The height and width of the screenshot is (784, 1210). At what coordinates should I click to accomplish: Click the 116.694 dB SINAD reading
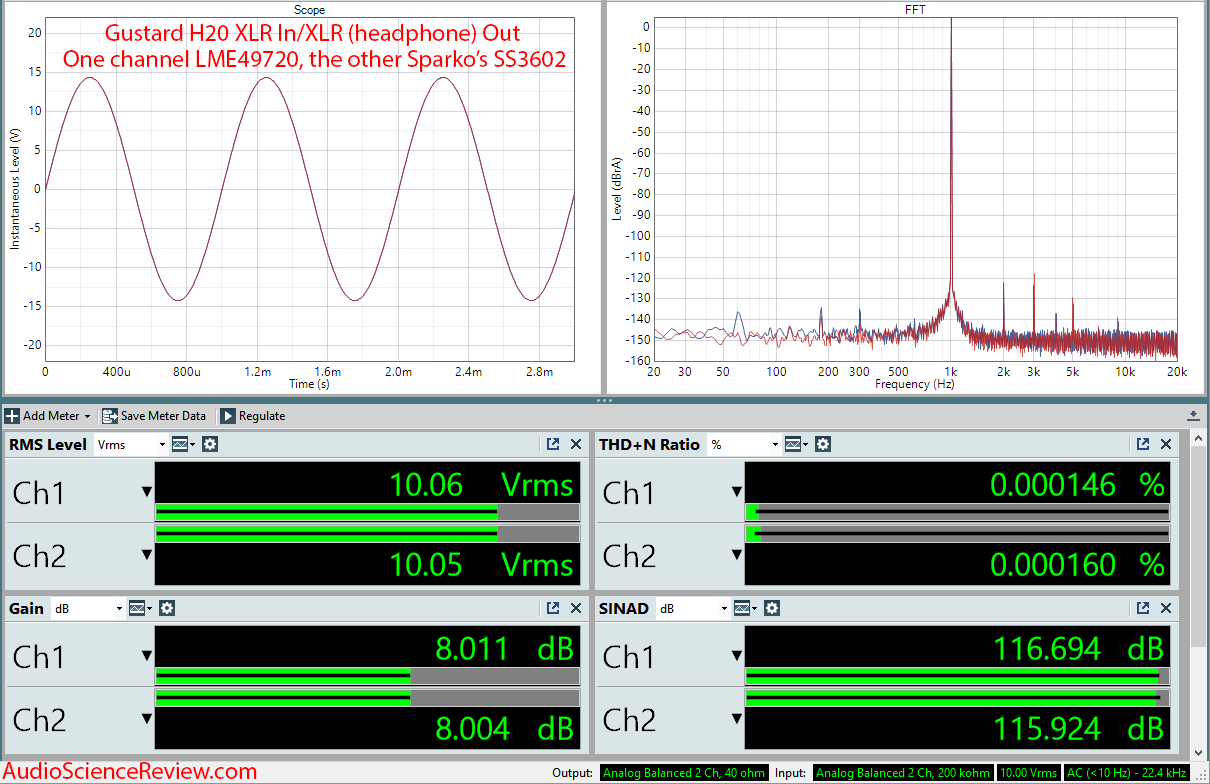(1078, 649)
